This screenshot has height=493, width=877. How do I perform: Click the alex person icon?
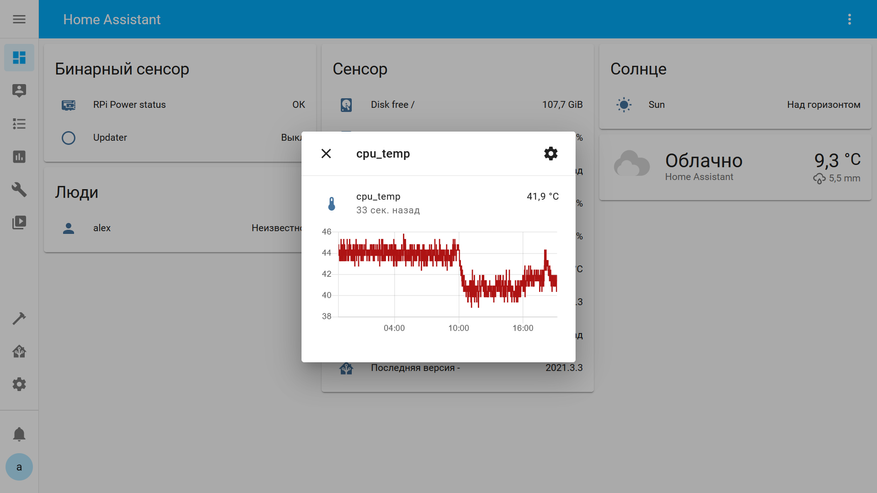68,228
